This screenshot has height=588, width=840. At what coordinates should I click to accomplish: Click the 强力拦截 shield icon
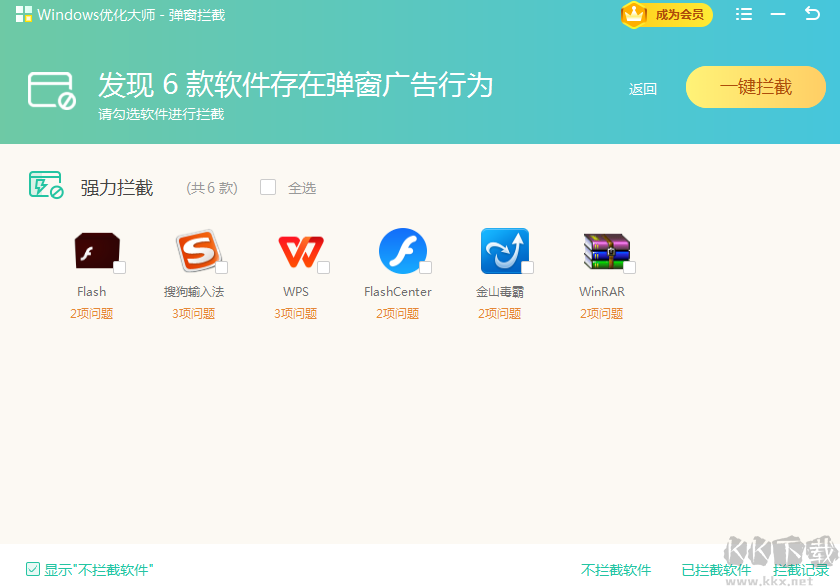pyautogui.click(x=44, y=186)
